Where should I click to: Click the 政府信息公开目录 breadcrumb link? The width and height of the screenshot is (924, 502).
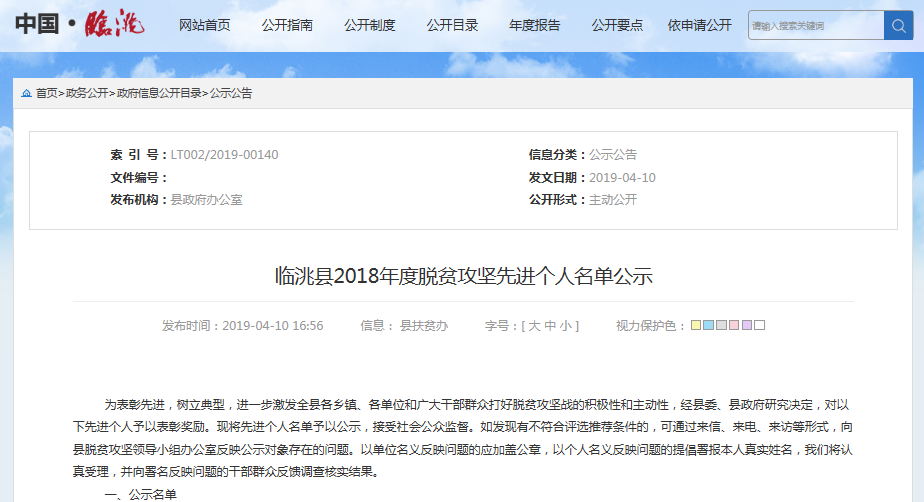click(159, 93)
